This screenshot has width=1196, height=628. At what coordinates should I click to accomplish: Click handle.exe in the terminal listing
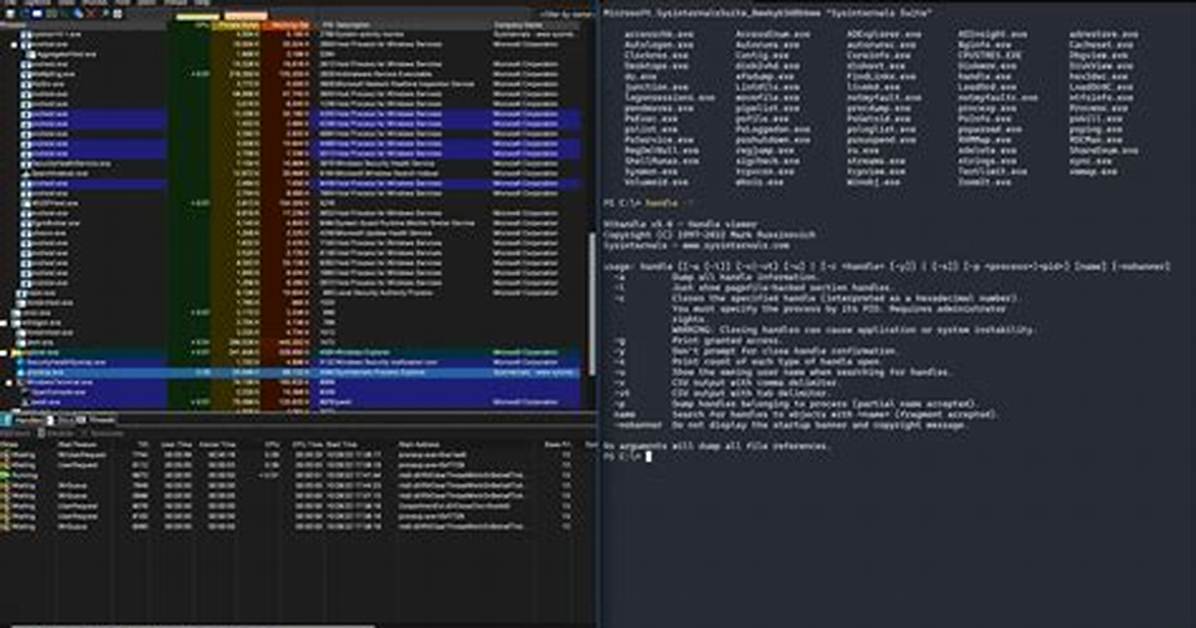985,76
